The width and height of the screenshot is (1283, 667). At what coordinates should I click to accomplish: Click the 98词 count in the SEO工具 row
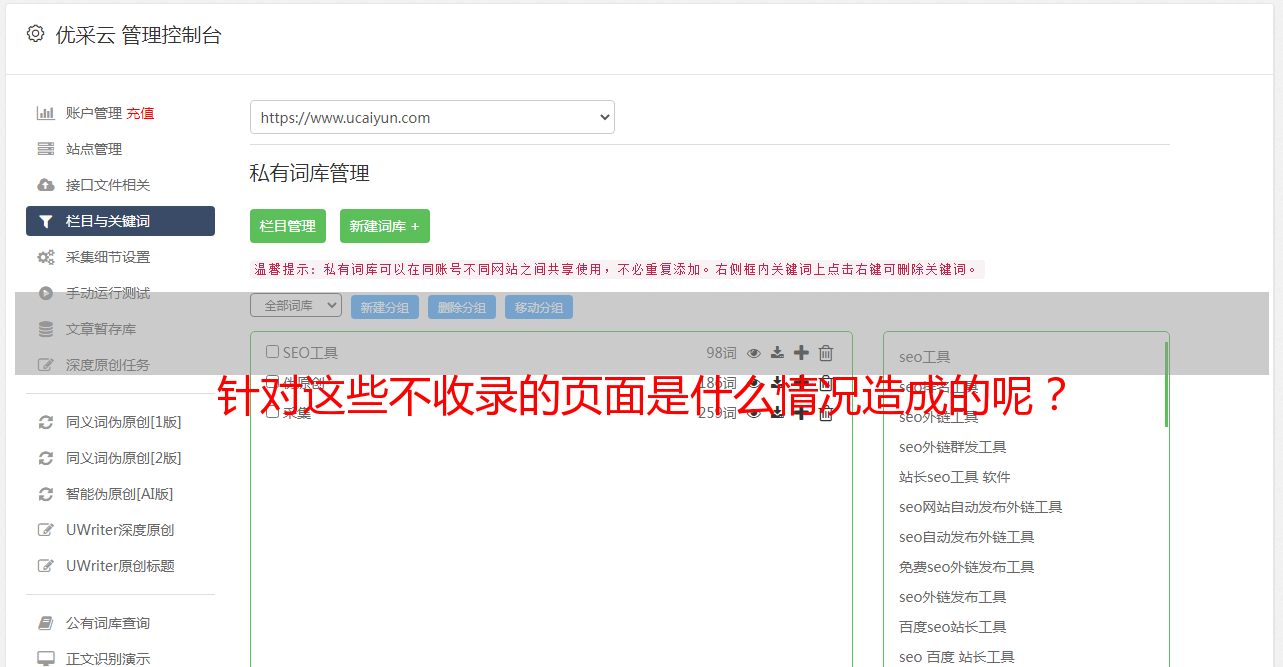[x=721, y=353]
